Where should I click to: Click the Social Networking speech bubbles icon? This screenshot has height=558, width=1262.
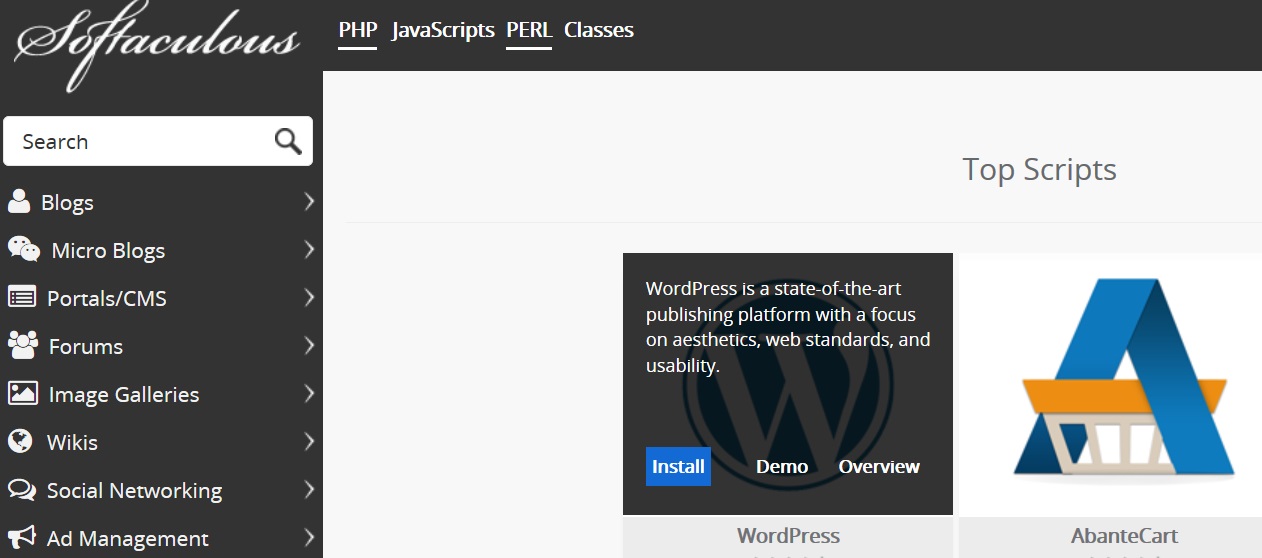point(22,490)
